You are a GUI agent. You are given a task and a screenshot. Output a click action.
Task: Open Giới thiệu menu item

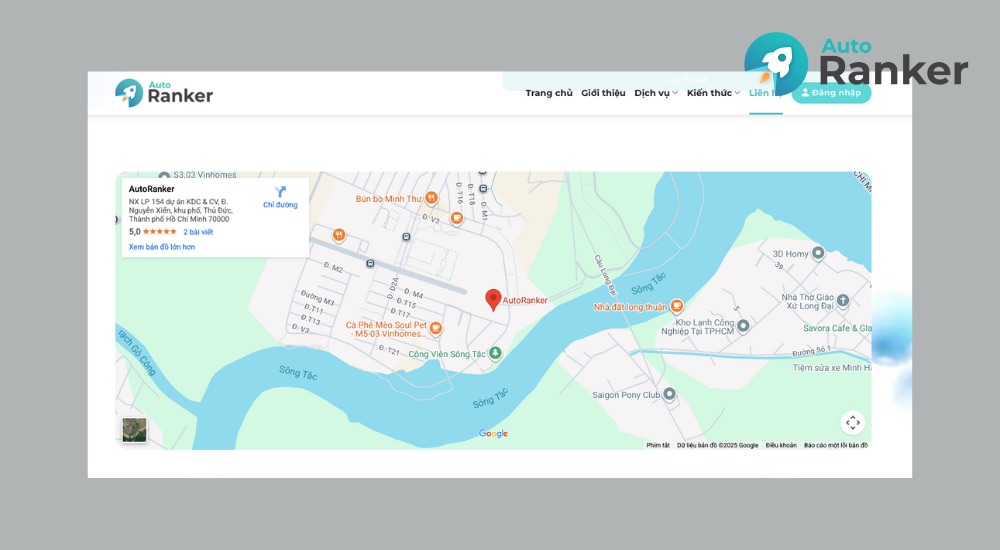tap(603, 93)
